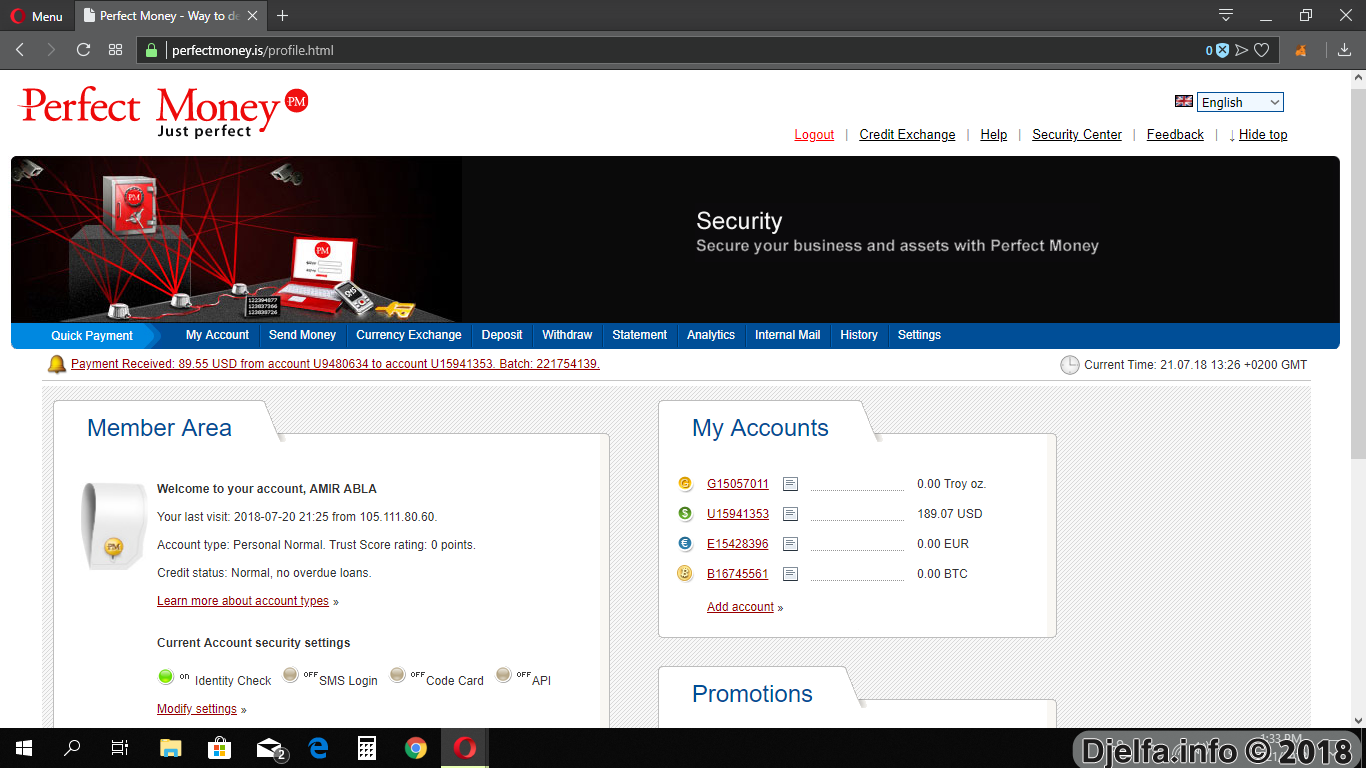Open EUR account E15428396
1366x768 pixels.
(x=738, y=544)
